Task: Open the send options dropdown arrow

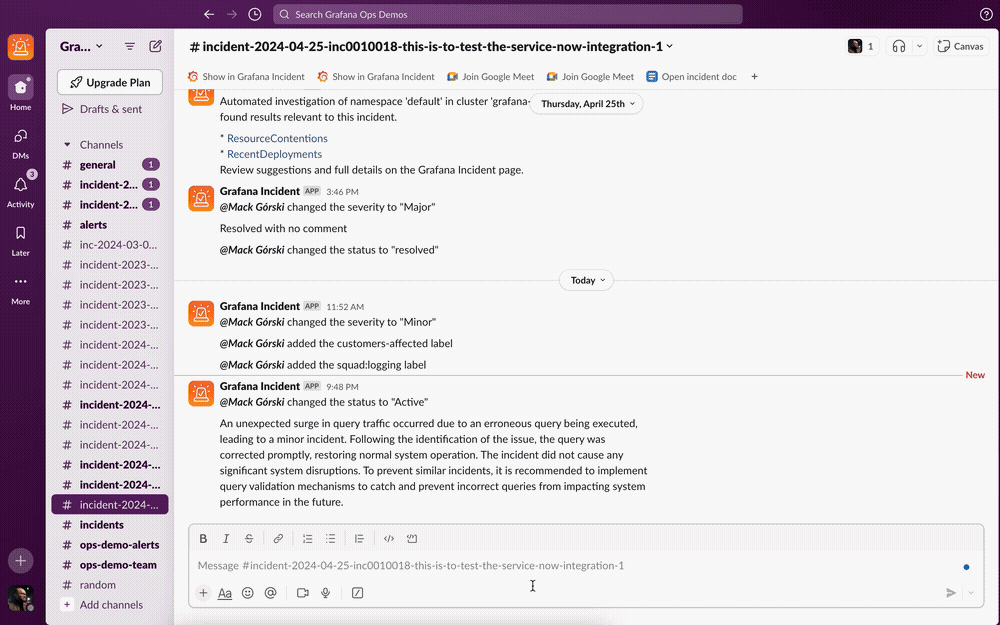Action: click(971, 592)
